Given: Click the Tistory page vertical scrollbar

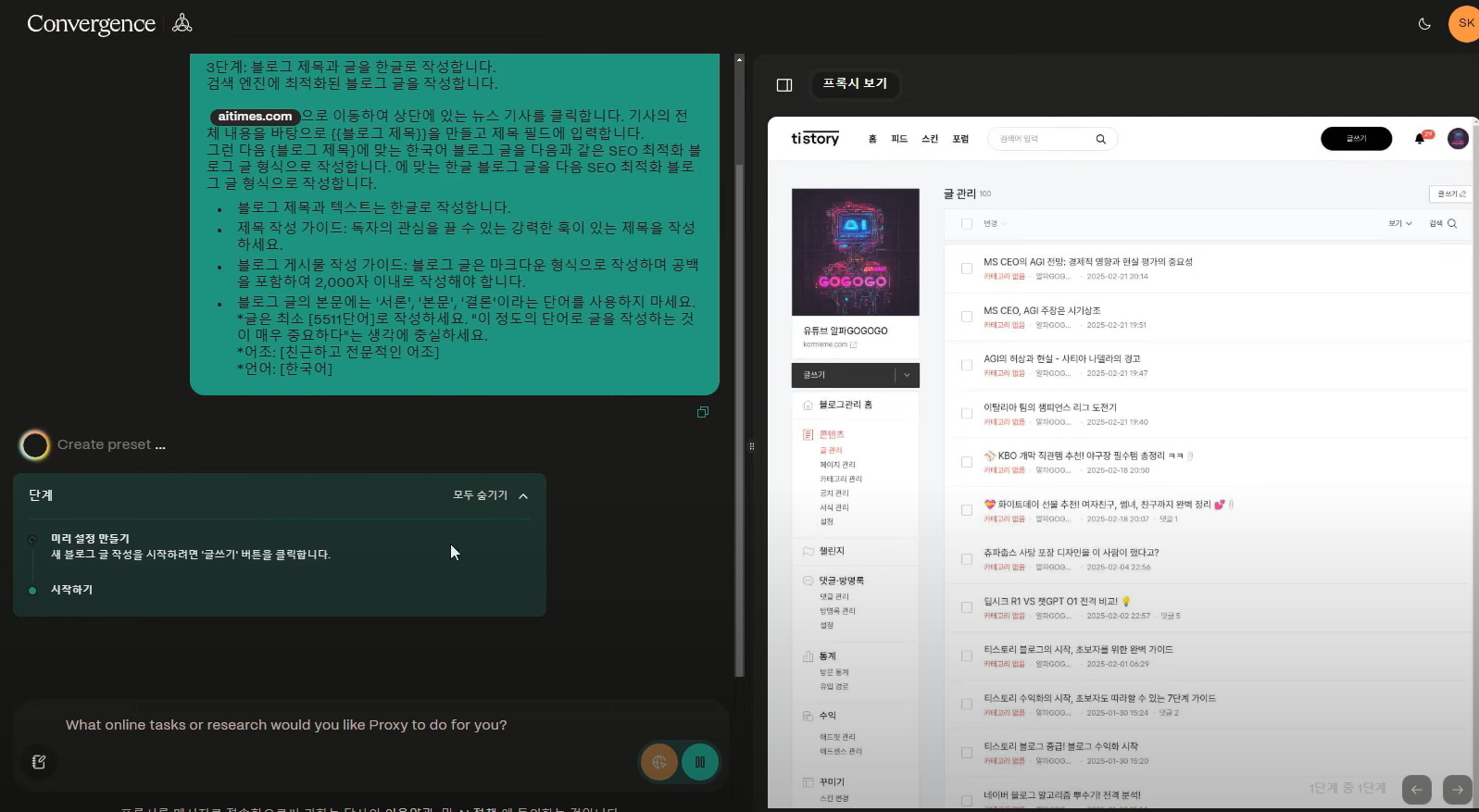Looking at the screenshot, I should (x=1474, y=463).
